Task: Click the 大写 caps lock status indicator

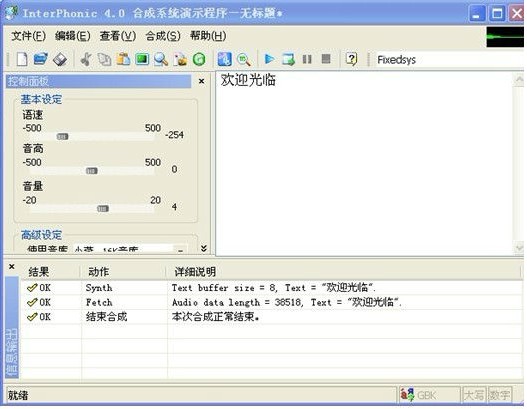Action: click(x=473, y=395)
